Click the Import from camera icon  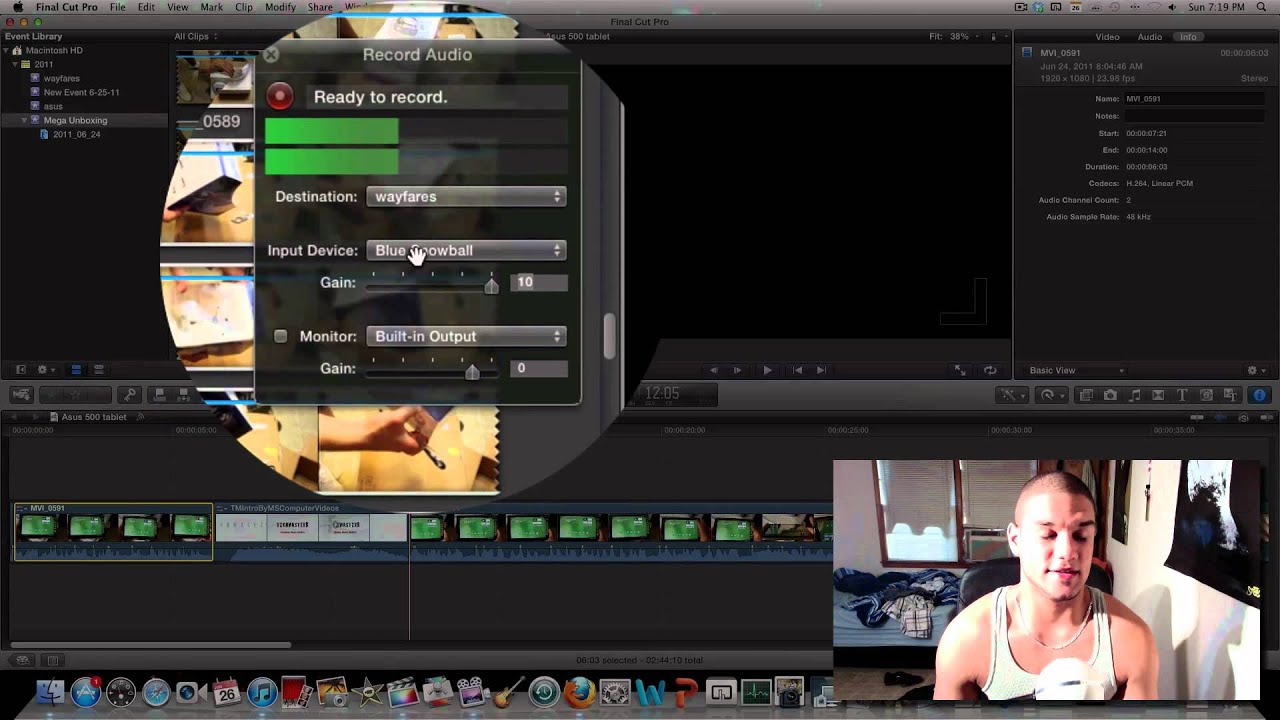tap(22, 395)
